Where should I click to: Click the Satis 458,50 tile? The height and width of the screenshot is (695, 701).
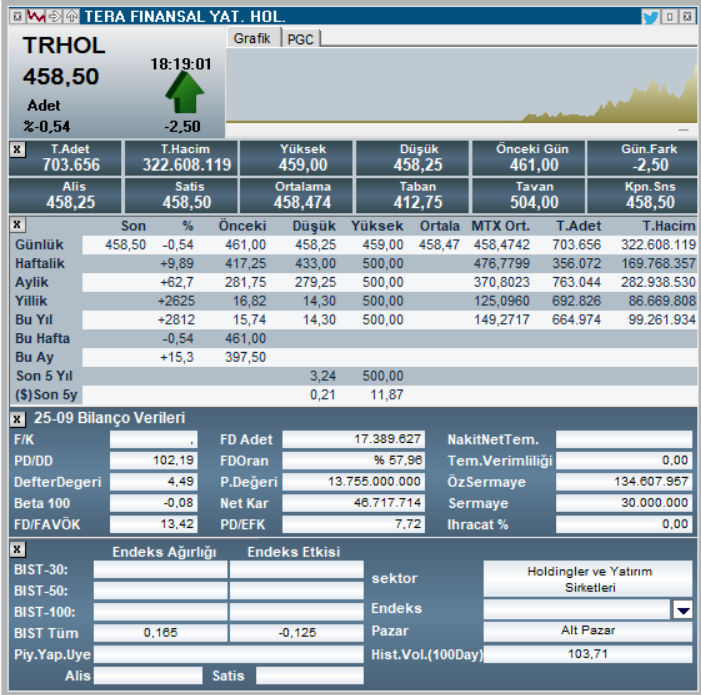pyautogui.click(x=182, y=195)
